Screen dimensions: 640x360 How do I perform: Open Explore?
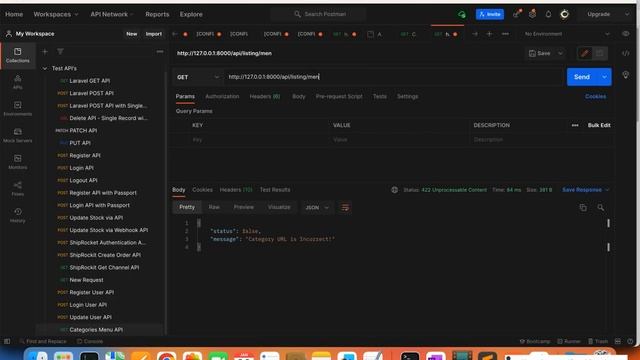coord(191,14)
